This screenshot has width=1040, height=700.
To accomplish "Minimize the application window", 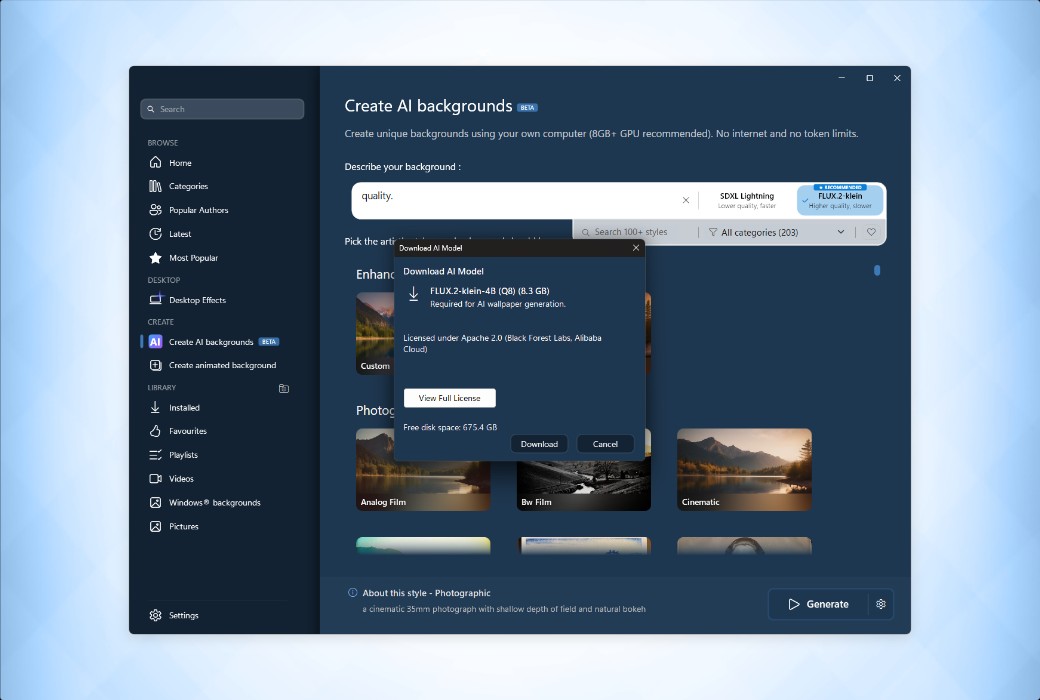I will click(x=842, y=78).
